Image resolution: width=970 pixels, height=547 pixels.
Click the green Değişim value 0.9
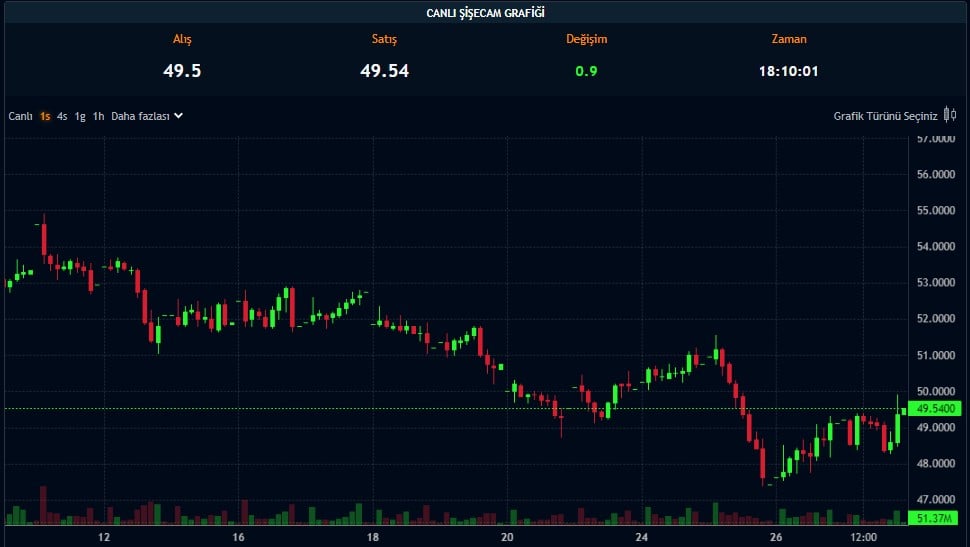click(x=586, y=71)
